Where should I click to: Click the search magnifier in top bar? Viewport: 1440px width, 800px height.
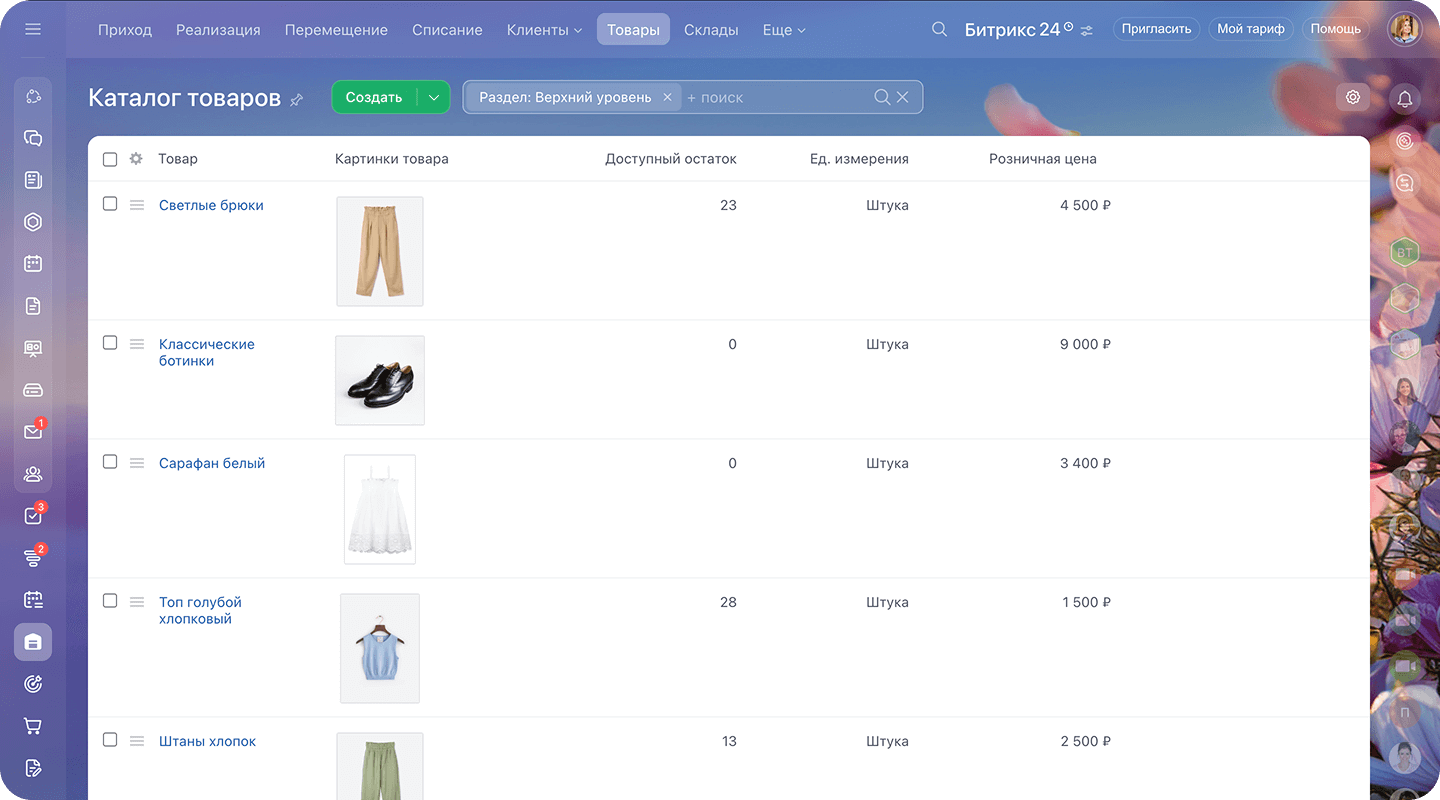tap(939, 29)
